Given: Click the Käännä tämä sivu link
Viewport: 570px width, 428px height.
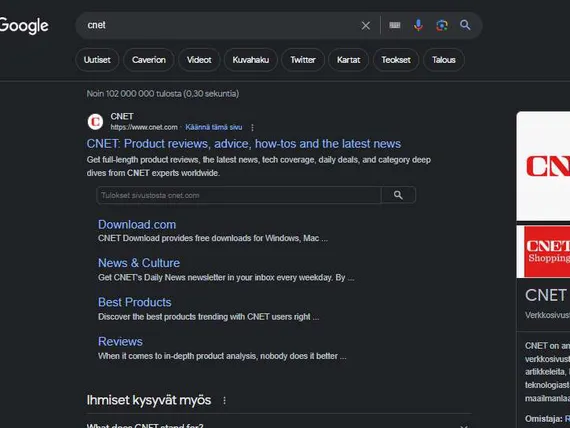Looking at the screenshot, I should tap(214, 127).
